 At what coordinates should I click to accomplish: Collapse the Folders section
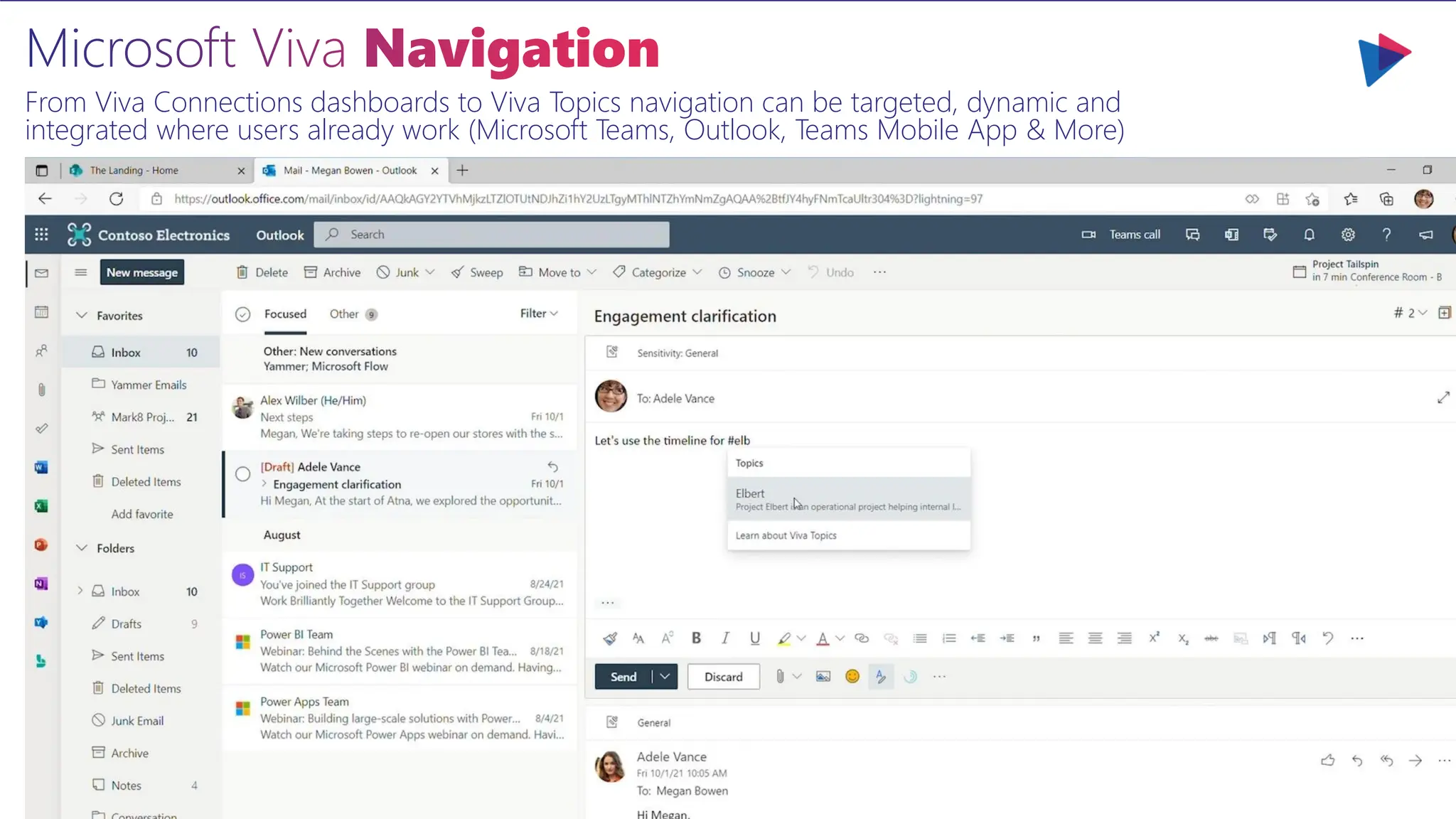82,547
